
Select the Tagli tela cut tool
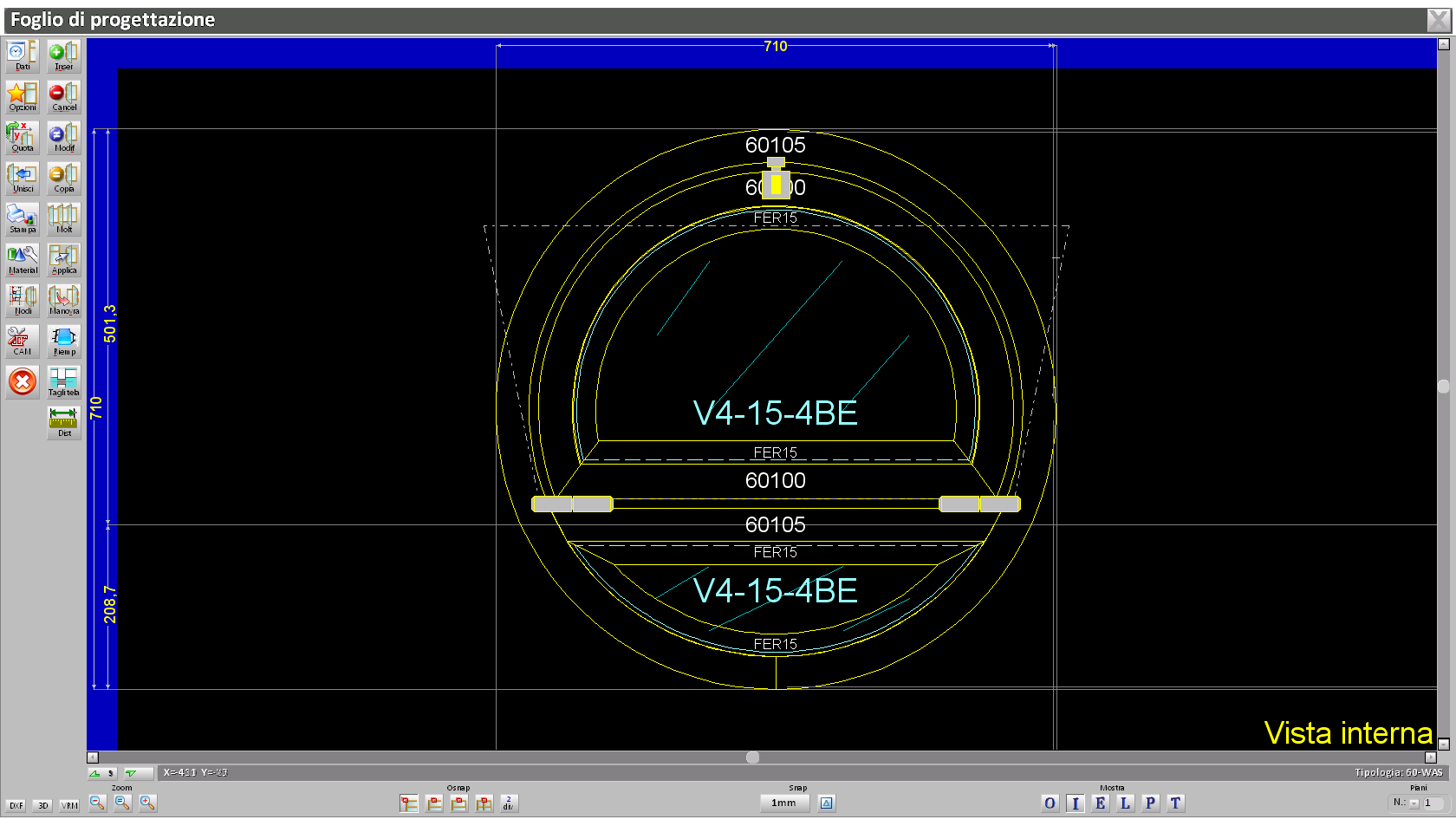click(64, 382)
